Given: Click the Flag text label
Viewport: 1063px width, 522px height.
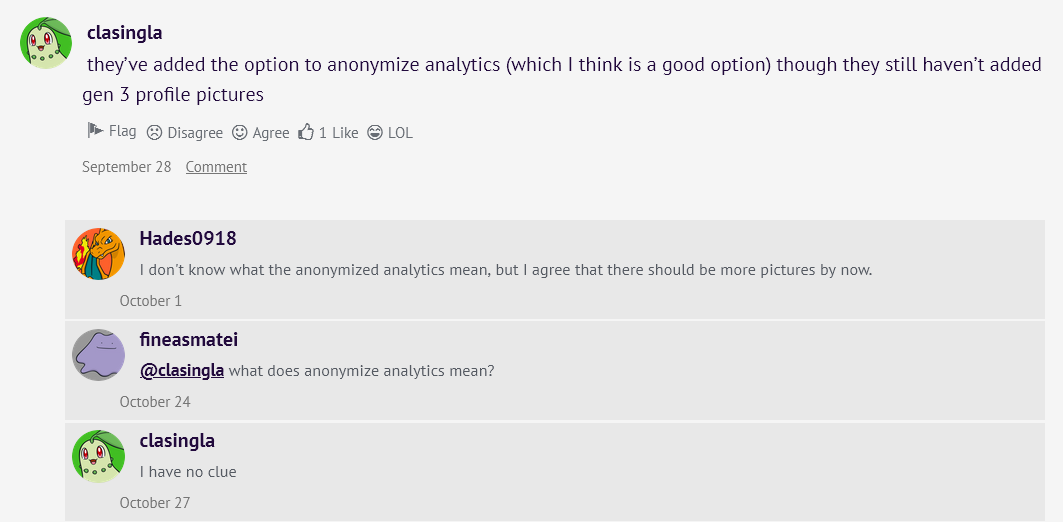Looking at the screenshot, I should 123,131.
